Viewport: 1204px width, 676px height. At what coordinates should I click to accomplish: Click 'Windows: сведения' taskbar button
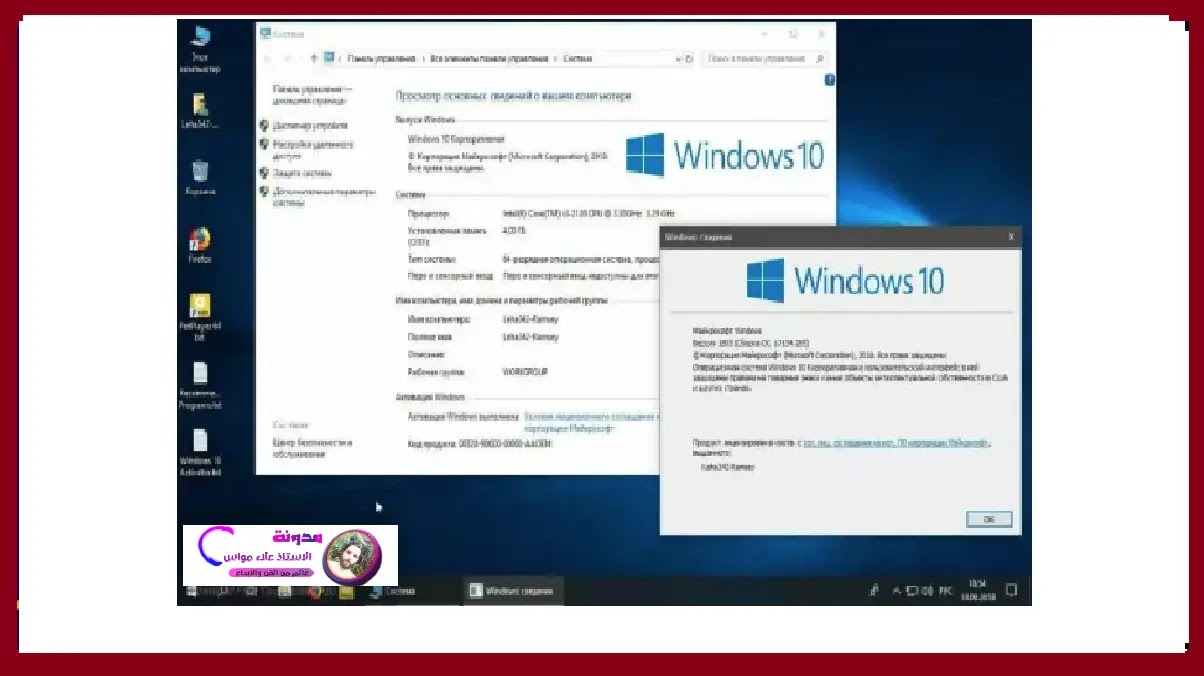click(x=514, y=591)
